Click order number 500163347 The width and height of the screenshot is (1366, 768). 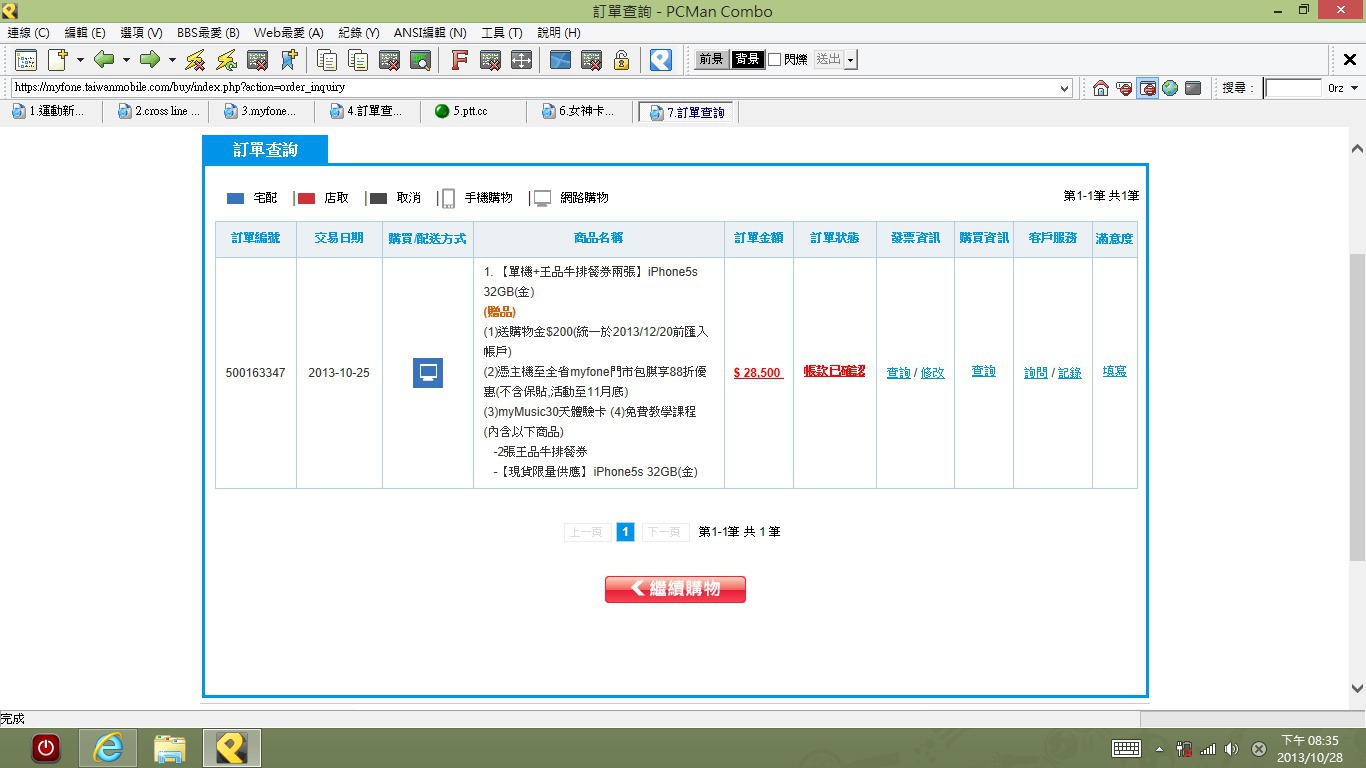256,373
